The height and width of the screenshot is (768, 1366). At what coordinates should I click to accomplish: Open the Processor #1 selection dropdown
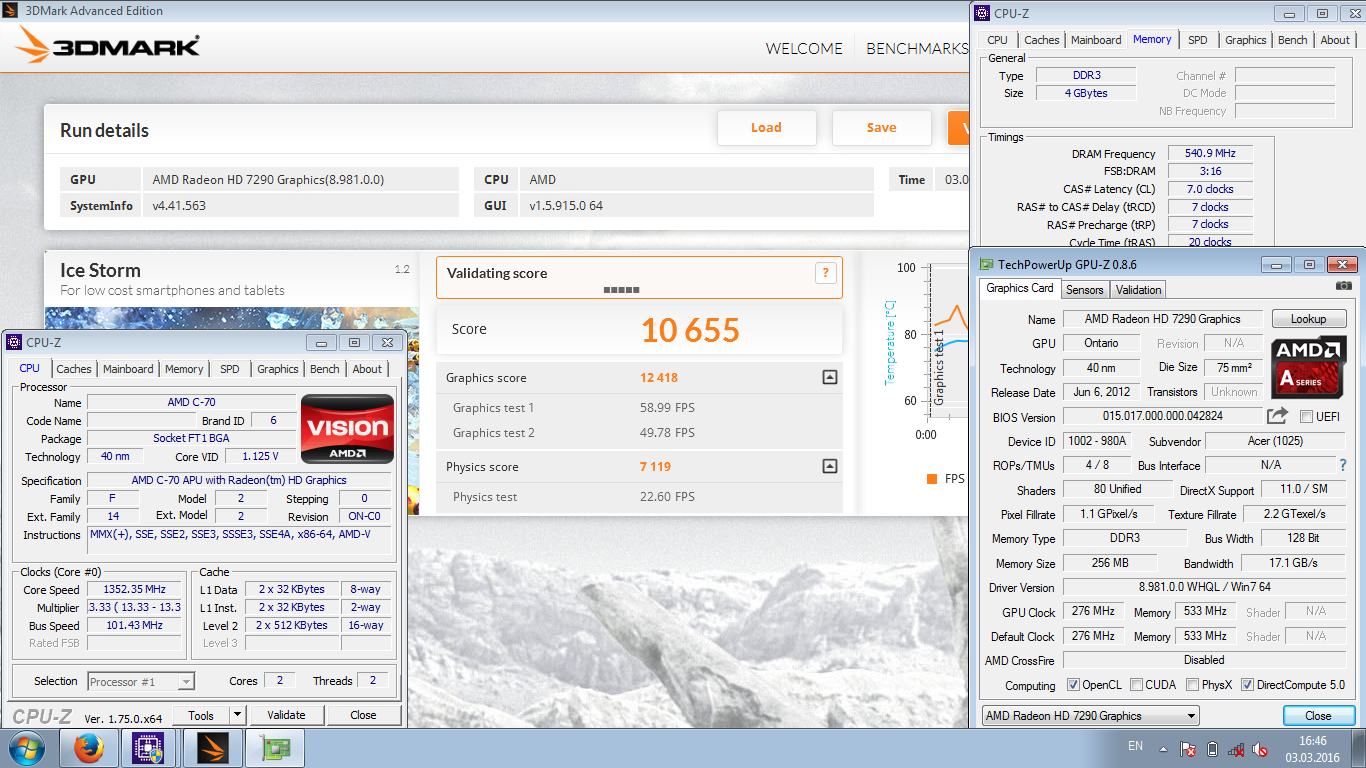pyautogui.click(x=141, y=681)
